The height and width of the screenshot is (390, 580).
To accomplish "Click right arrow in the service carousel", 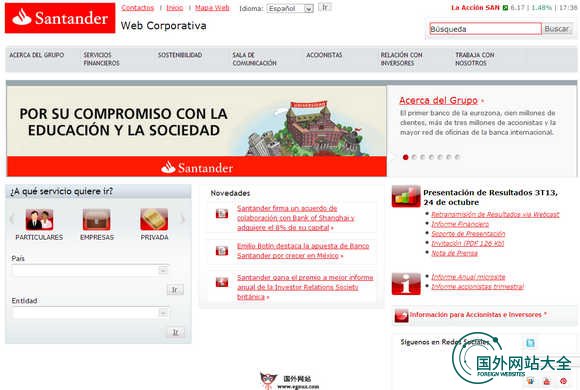I will point(182,219).
